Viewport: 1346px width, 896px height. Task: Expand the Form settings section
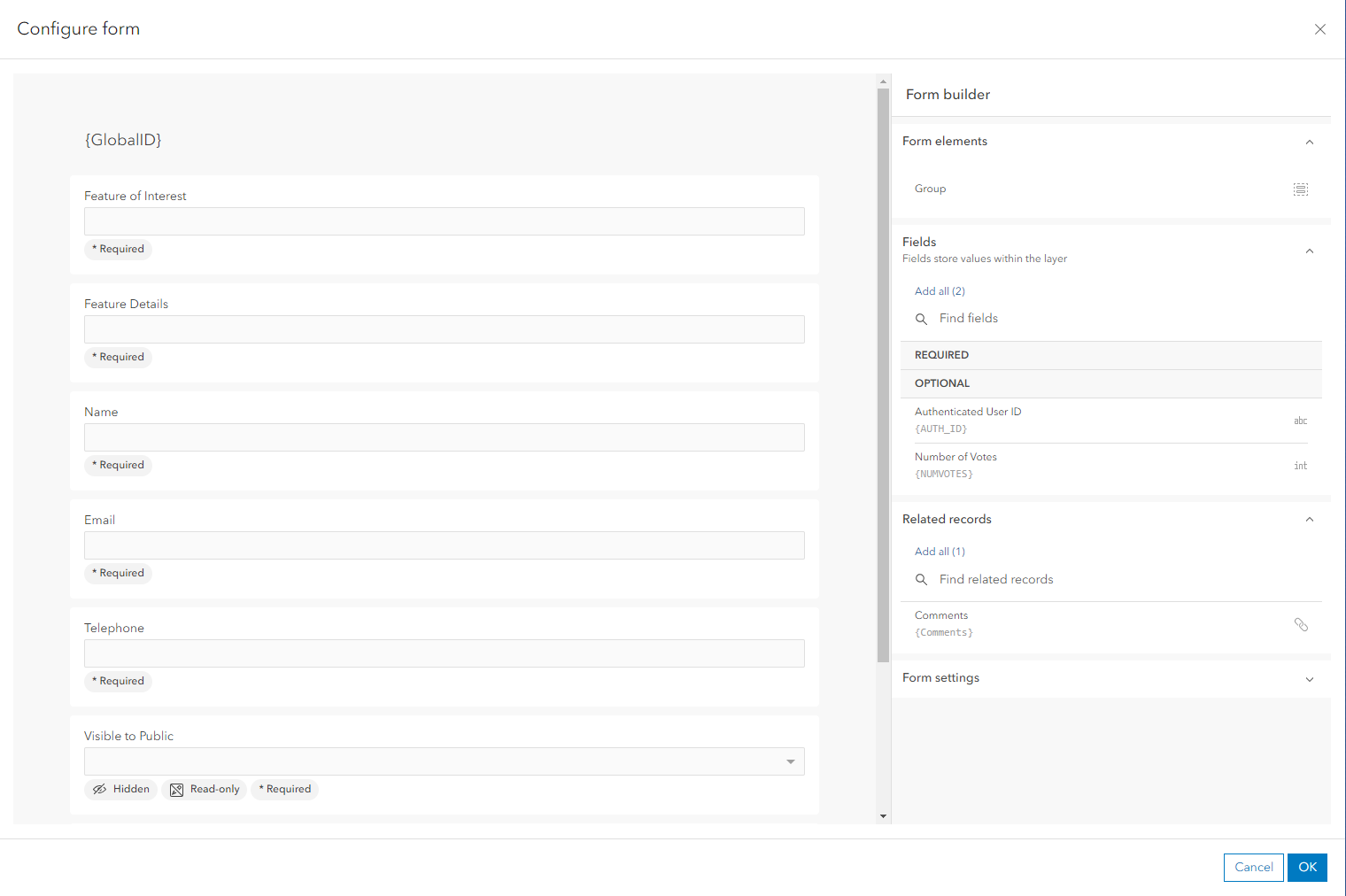point(1309,679)
